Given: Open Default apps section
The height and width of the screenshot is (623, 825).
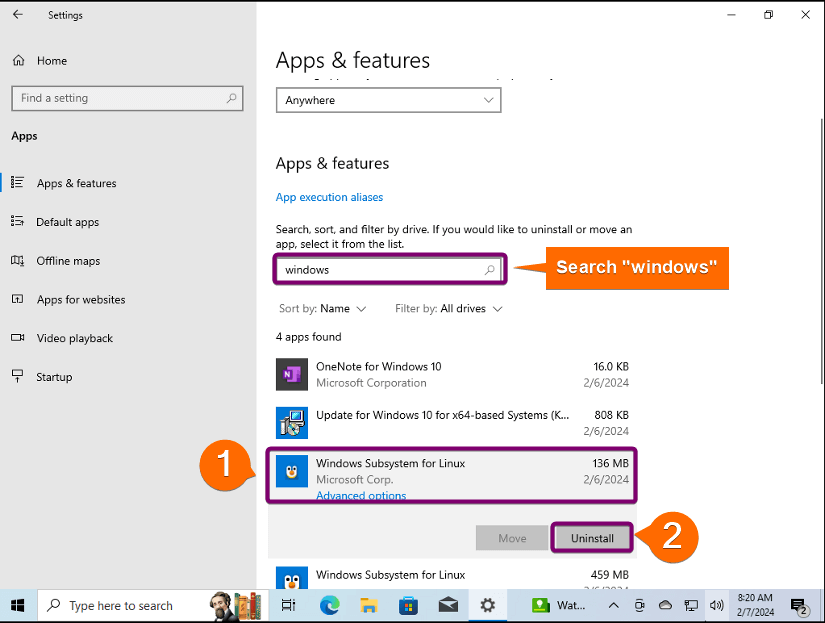Looking at the screenshot, I should (67, 222).
